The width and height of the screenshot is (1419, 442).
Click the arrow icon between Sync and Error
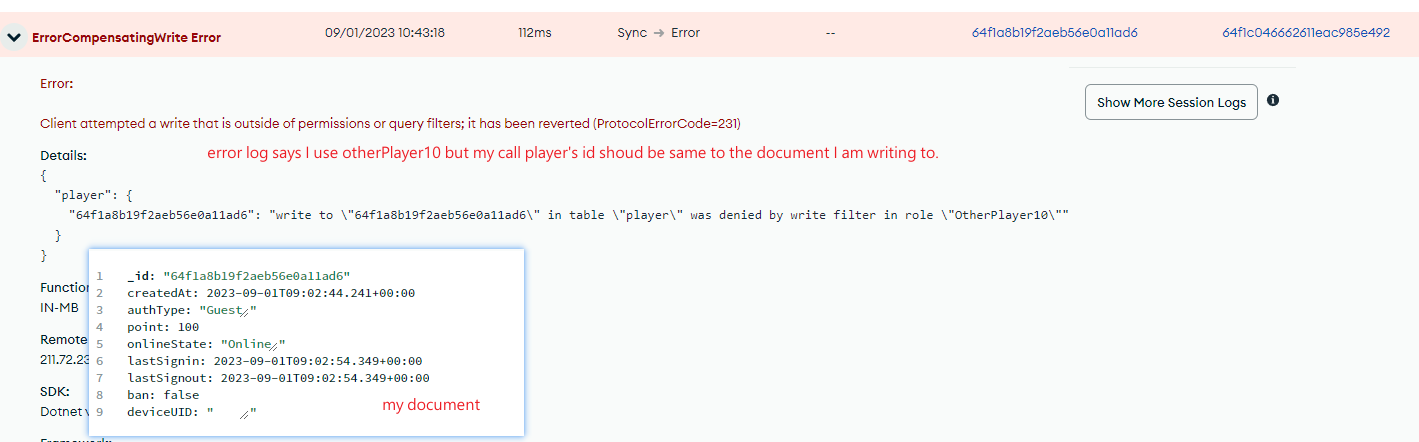pos(659,33)
